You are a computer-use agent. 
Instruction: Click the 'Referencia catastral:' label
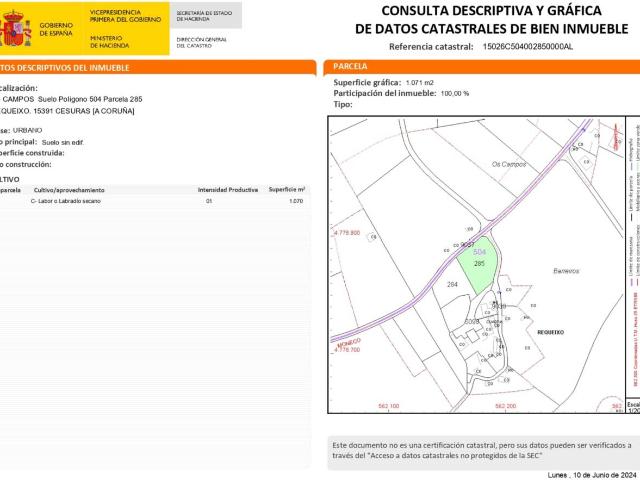431,47
